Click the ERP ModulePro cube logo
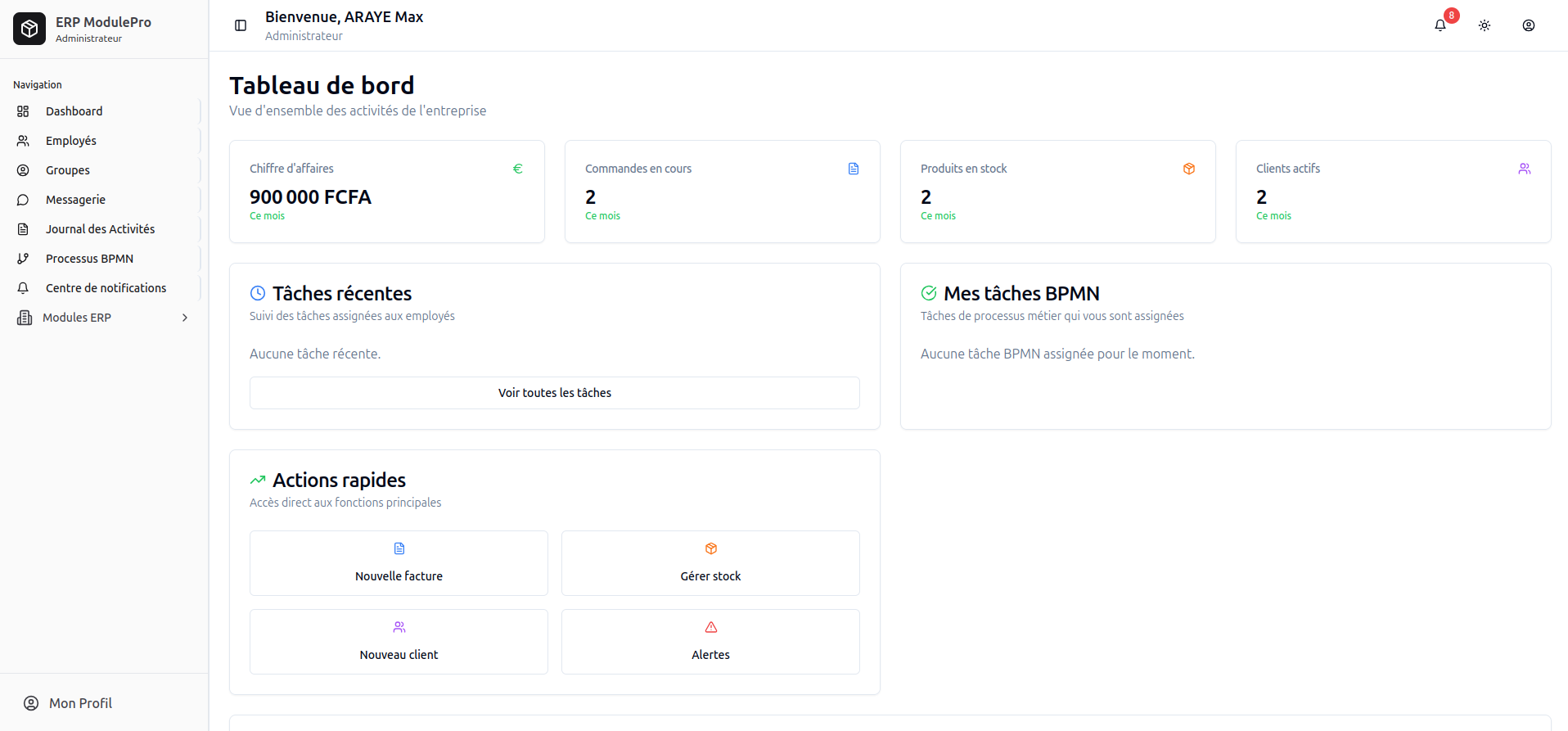The image size is (1568, 731). (29, 29)
